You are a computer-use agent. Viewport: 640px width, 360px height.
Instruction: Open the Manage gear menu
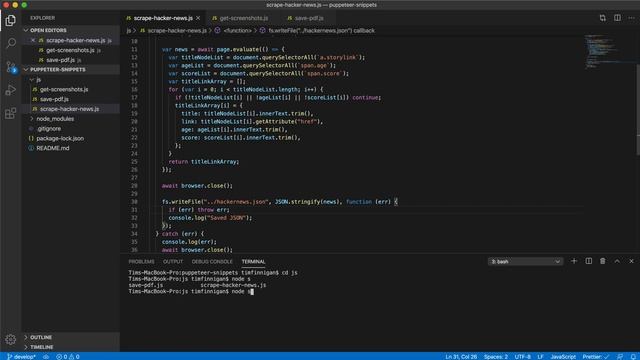coord(11,339)
